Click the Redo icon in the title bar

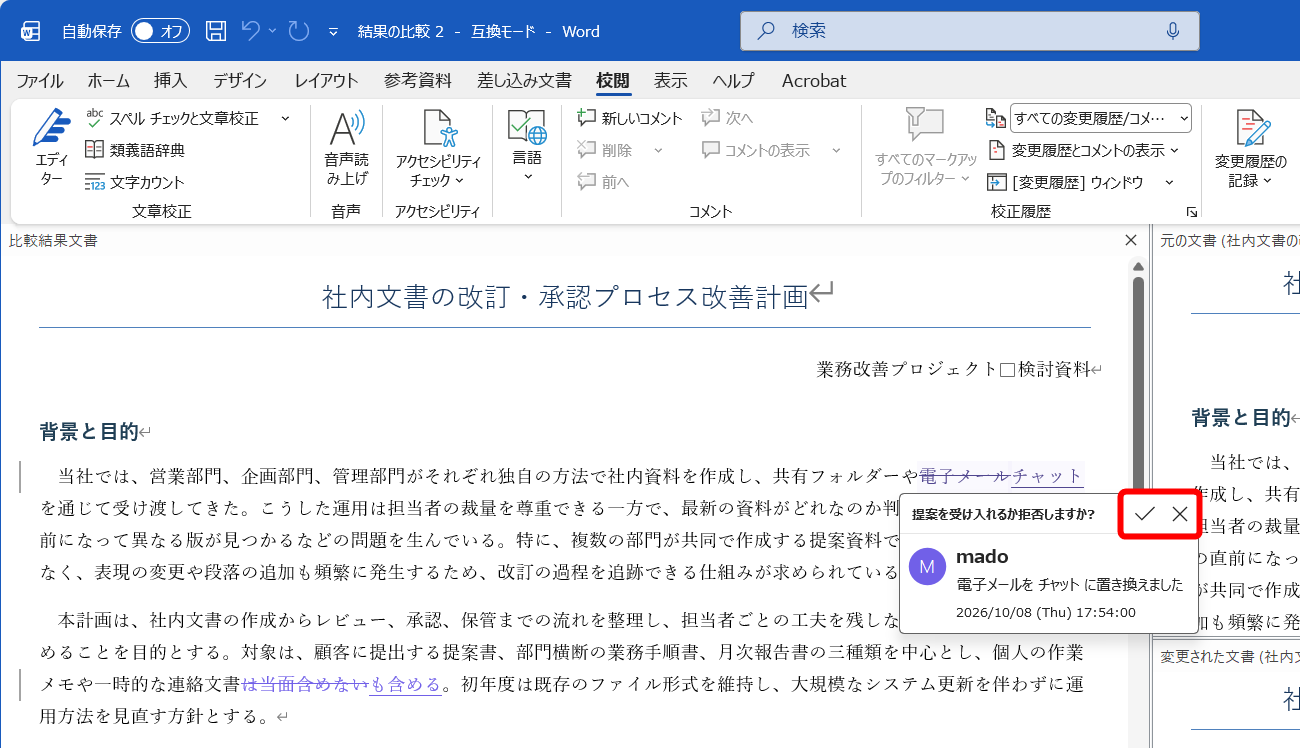(x=299, y=31)
